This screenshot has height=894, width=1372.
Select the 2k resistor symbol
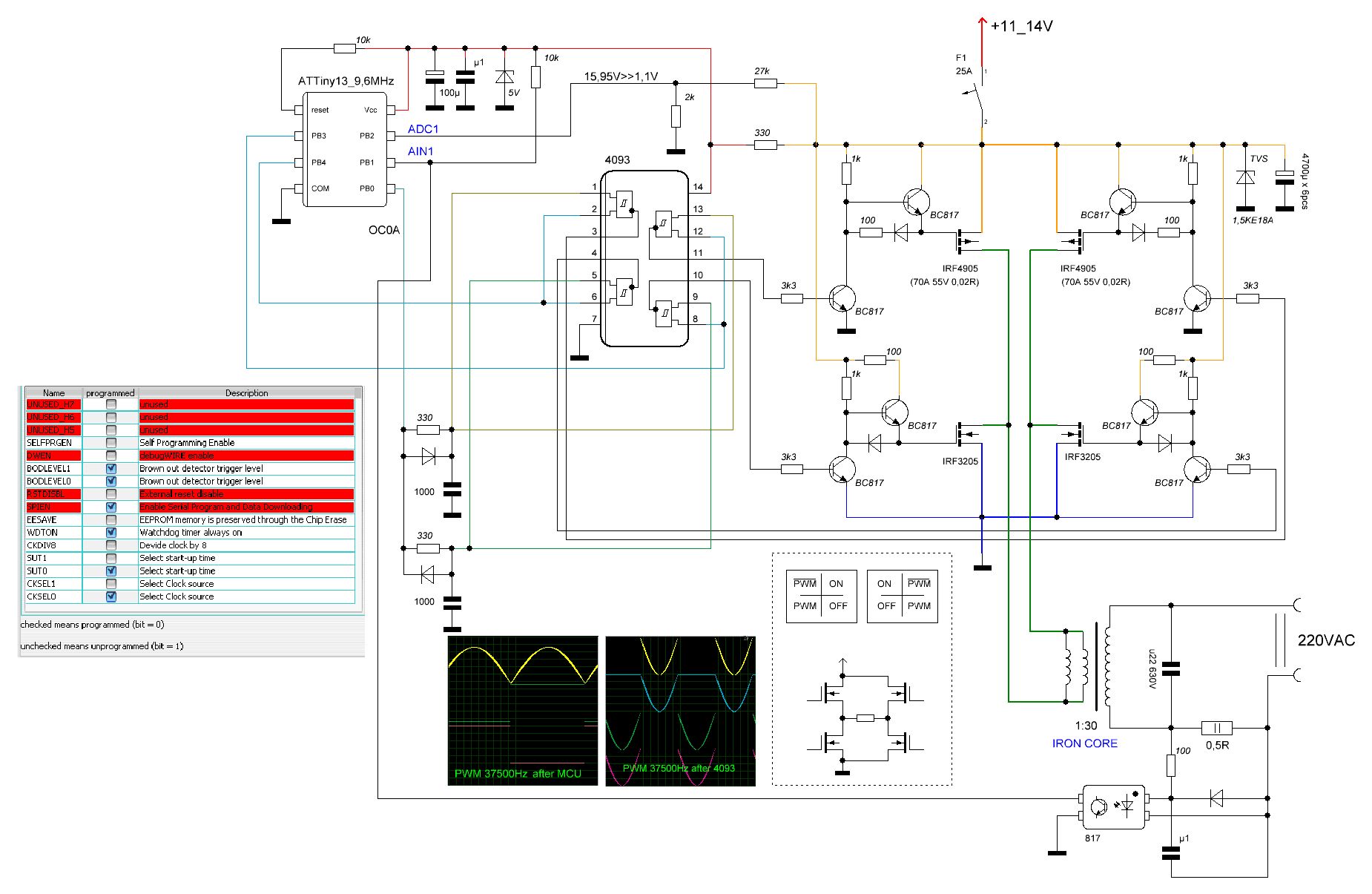[676, 116]
